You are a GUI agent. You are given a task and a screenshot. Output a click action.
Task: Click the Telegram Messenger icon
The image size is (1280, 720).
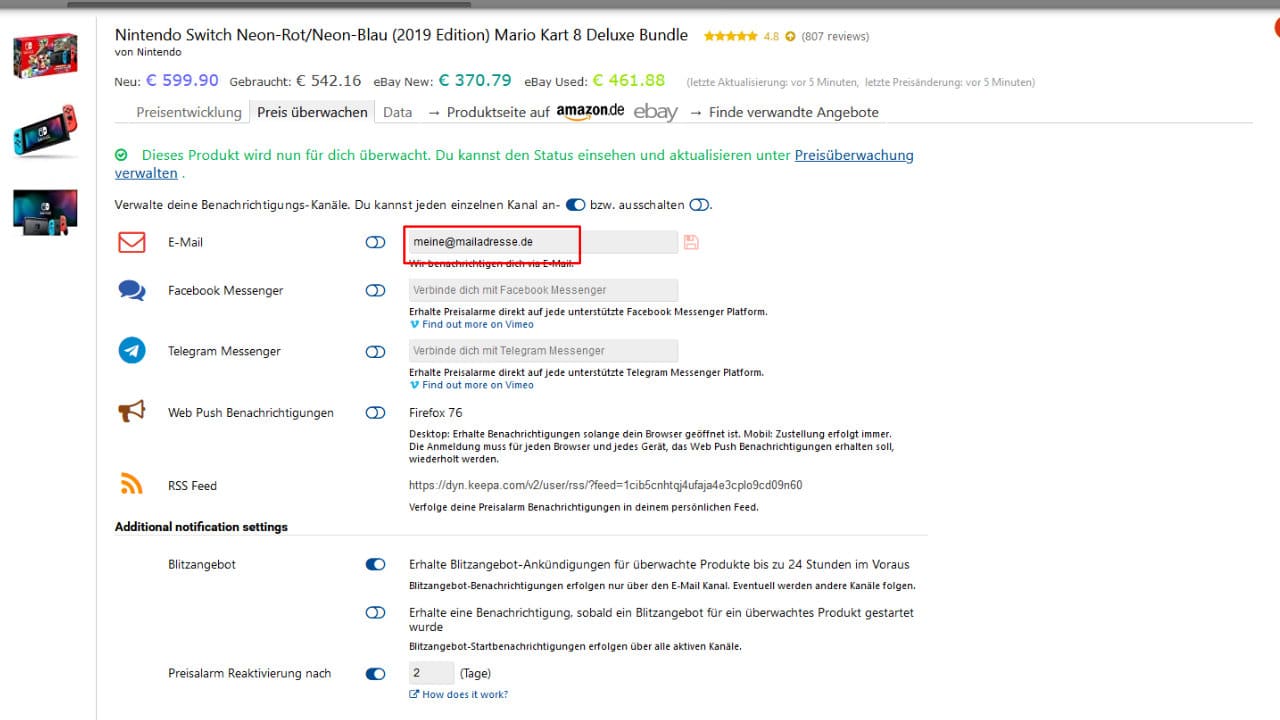click(132, 351)
